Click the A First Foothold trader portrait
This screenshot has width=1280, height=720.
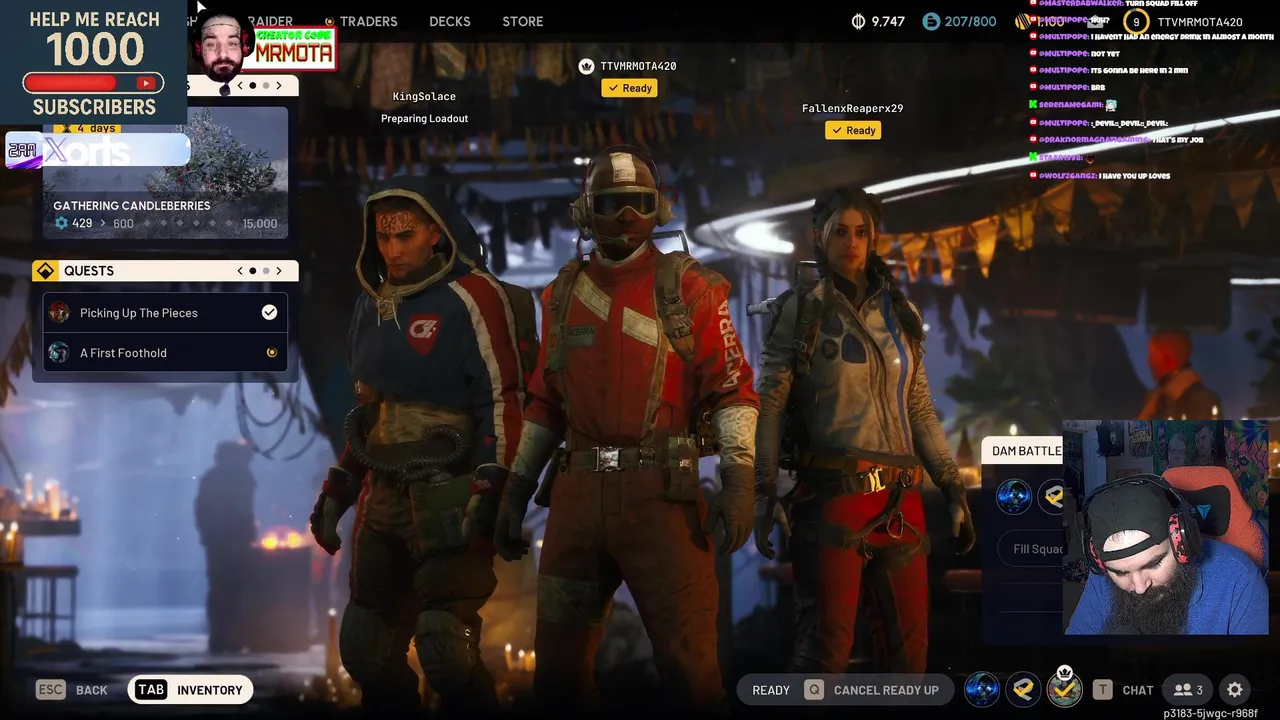(x=59, y=353)
